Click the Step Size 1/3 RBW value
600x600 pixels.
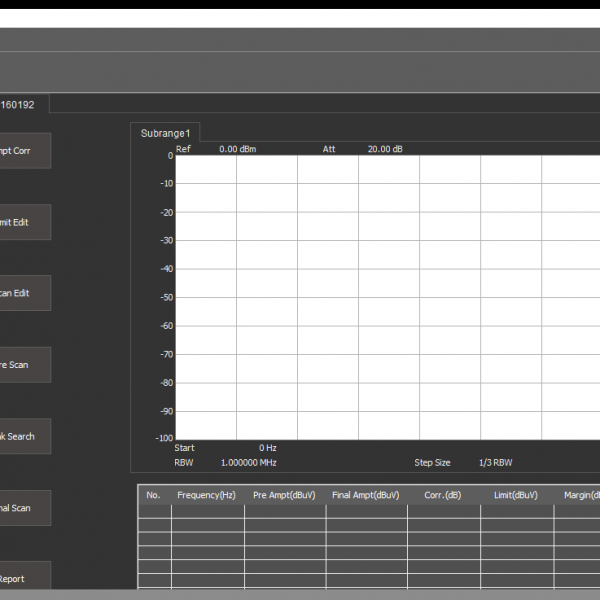[x=495, y=463]
